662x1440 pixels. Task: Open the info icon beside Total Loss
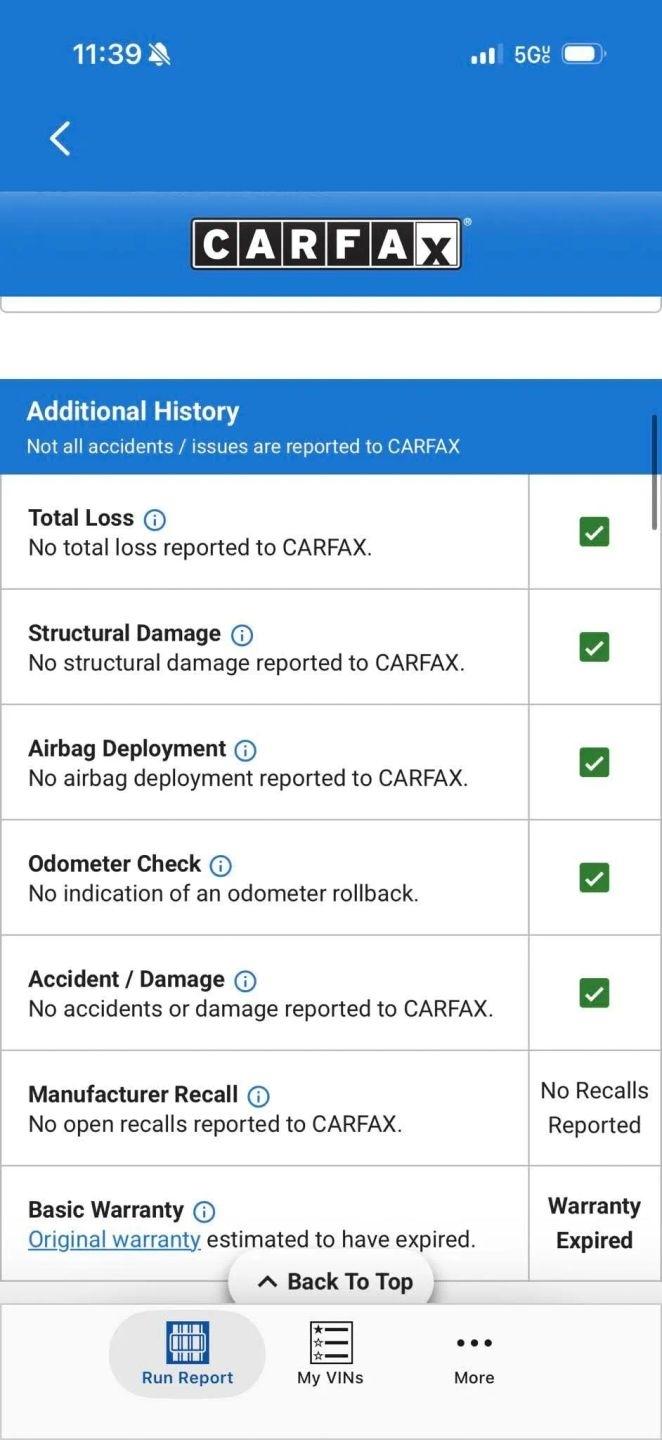tap(155, 519)
